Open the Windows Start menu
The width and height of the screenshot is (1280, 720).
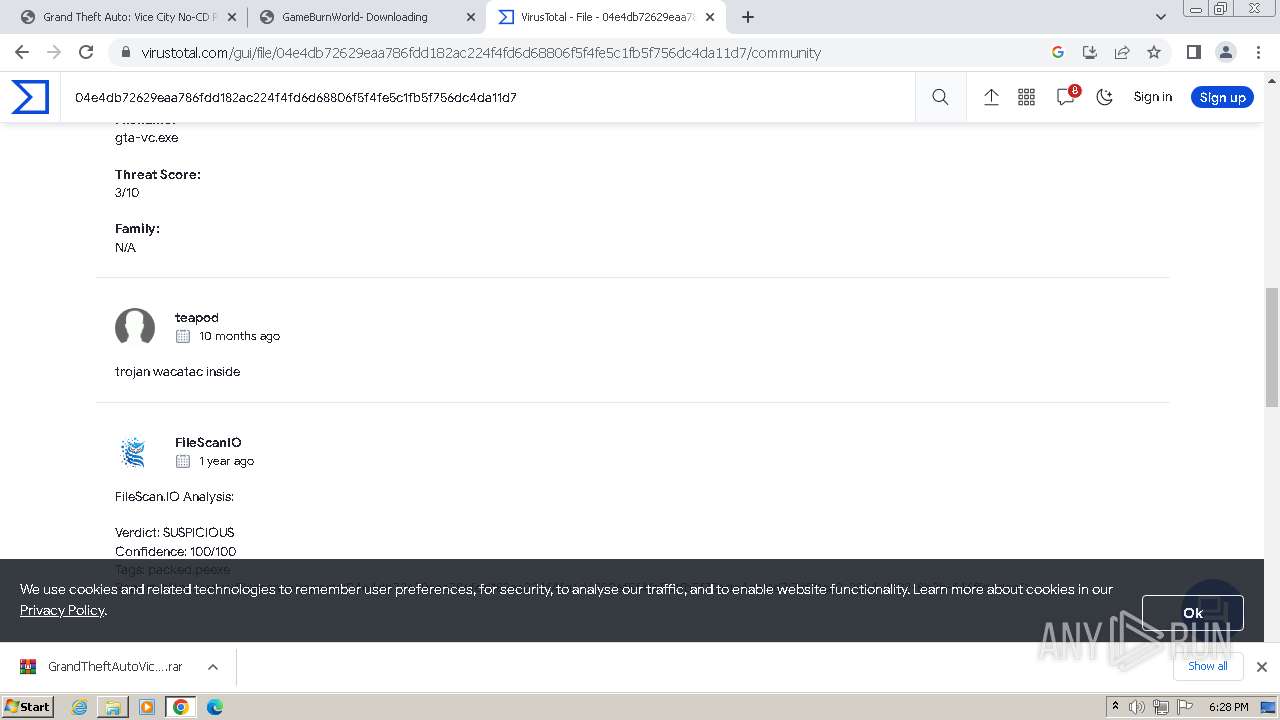(x=28, y=706)
